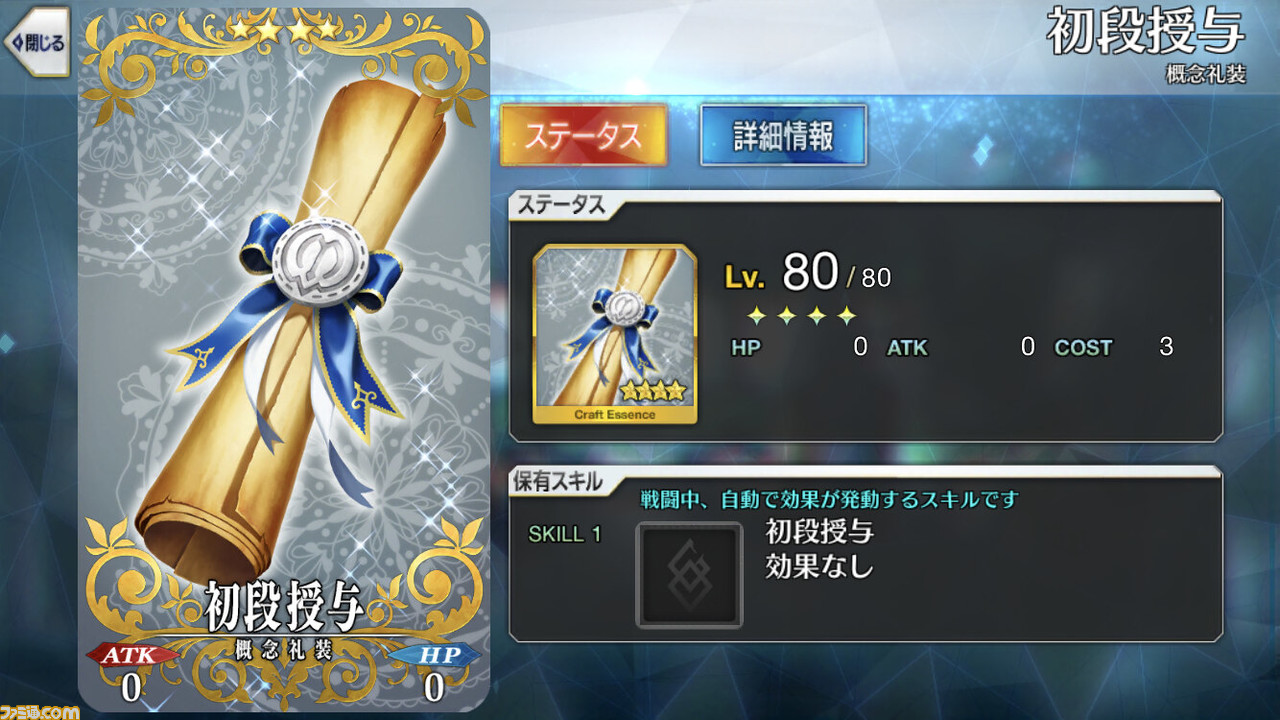
Task: Tap the empty SKILL 1 icon
Action: tap(689, 575)
